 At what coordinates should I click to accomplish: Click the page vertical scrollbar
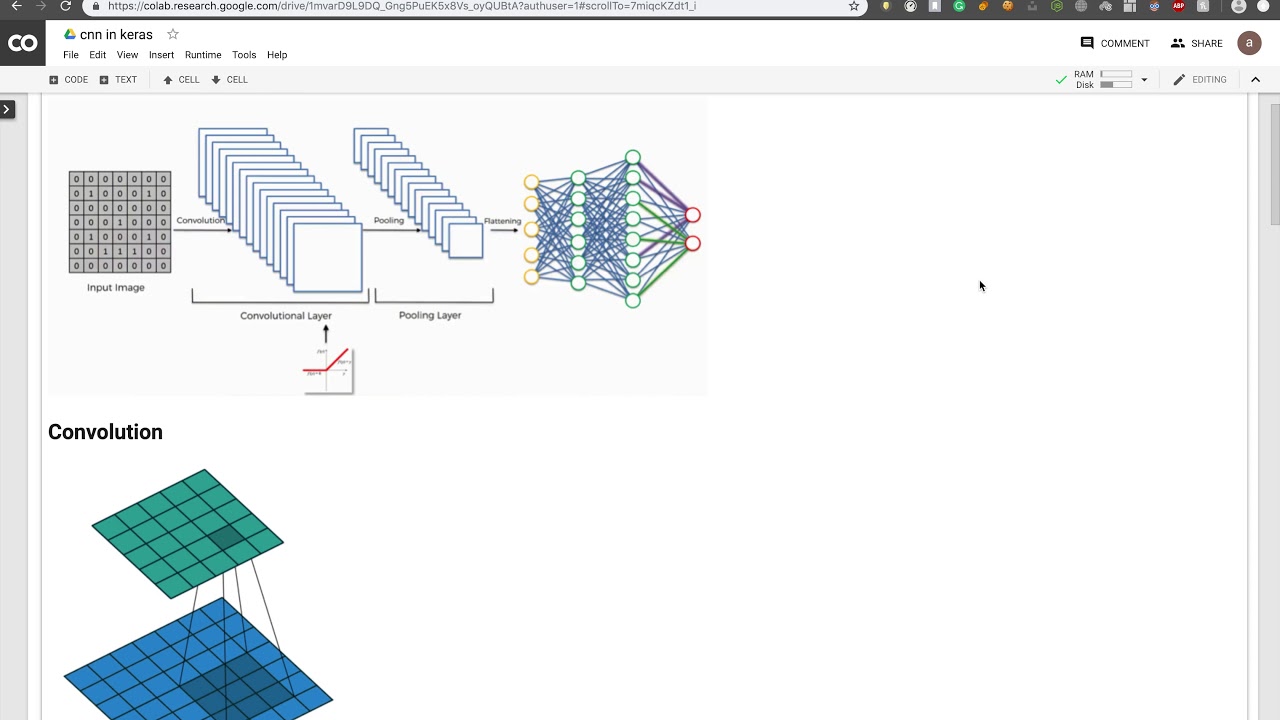pyautogui.click(x=1274, y=165)
